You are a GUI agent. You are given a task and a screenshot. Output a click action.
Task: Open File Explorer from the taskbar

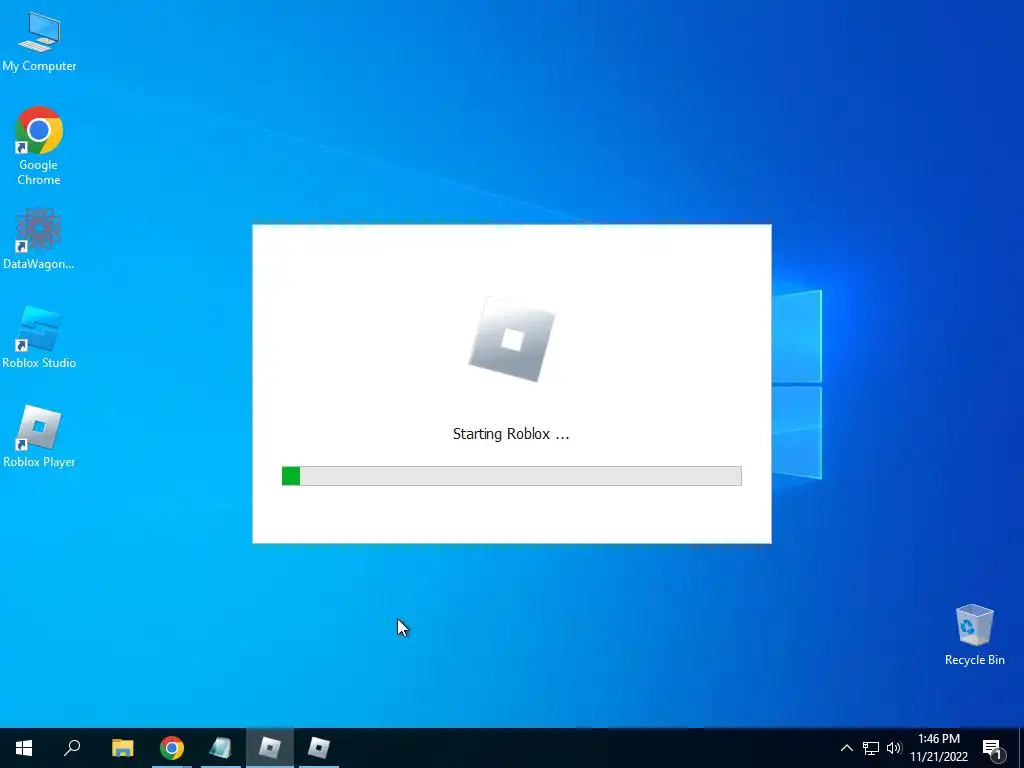tap(122, 748)
